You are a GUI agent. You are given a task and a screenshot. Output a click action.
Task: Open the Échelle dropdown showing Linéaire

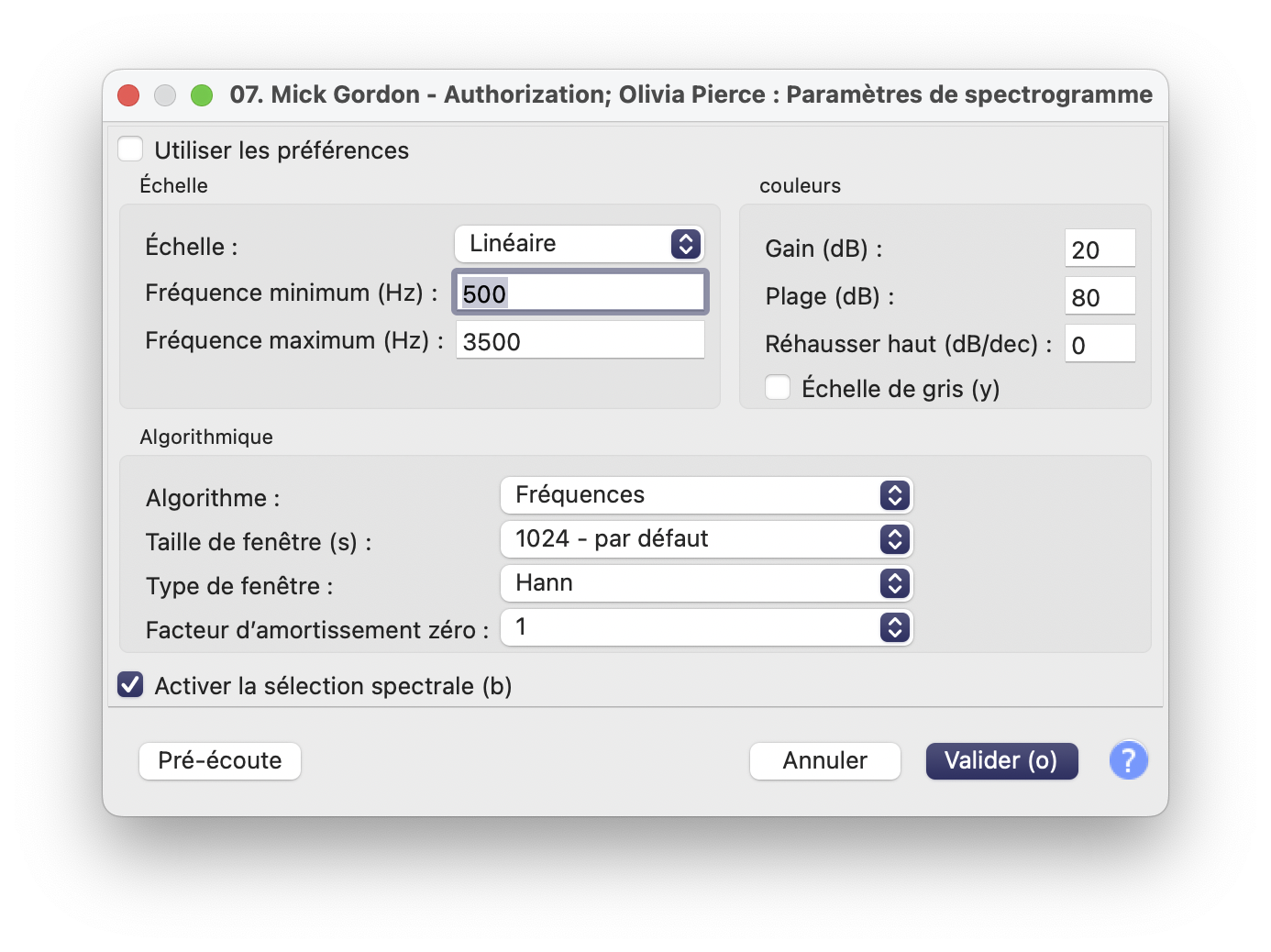click(x=580, y=244)
